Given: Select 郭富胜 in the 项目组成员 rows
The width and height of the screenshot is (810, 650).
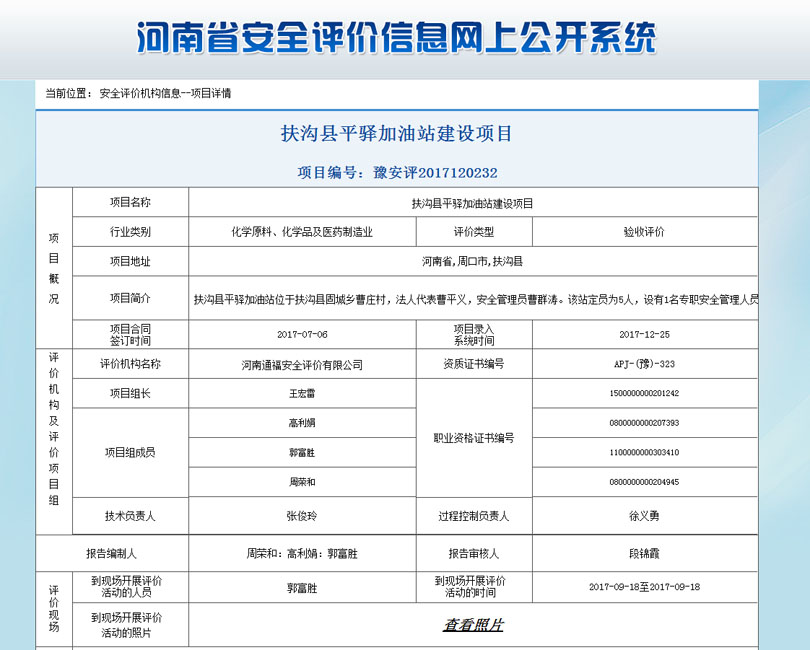Looking at the screenshot, I should pyautogui.click(x=302, y=453).
